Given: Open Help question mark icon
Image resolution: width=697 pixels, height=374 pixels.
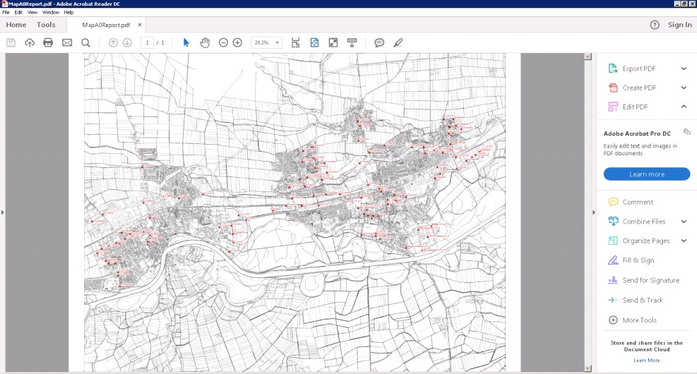Looking at the screenshot, I should (x=654, y=25).
